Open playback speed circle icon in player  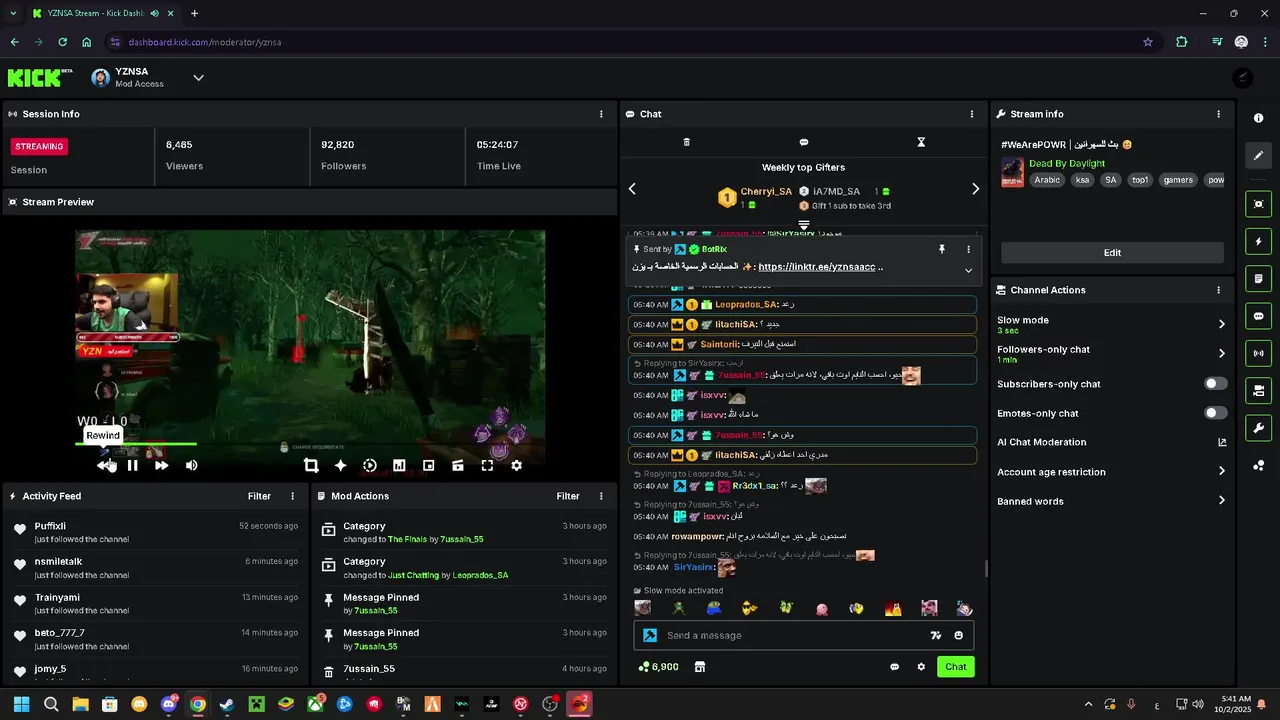point(370,465)
